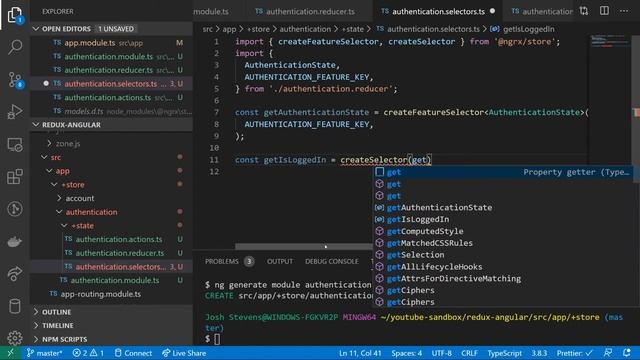This screenshot has height=360, width=640.
Task: Click the editor horizontal scrollbar
Action: tap(304, 247)
